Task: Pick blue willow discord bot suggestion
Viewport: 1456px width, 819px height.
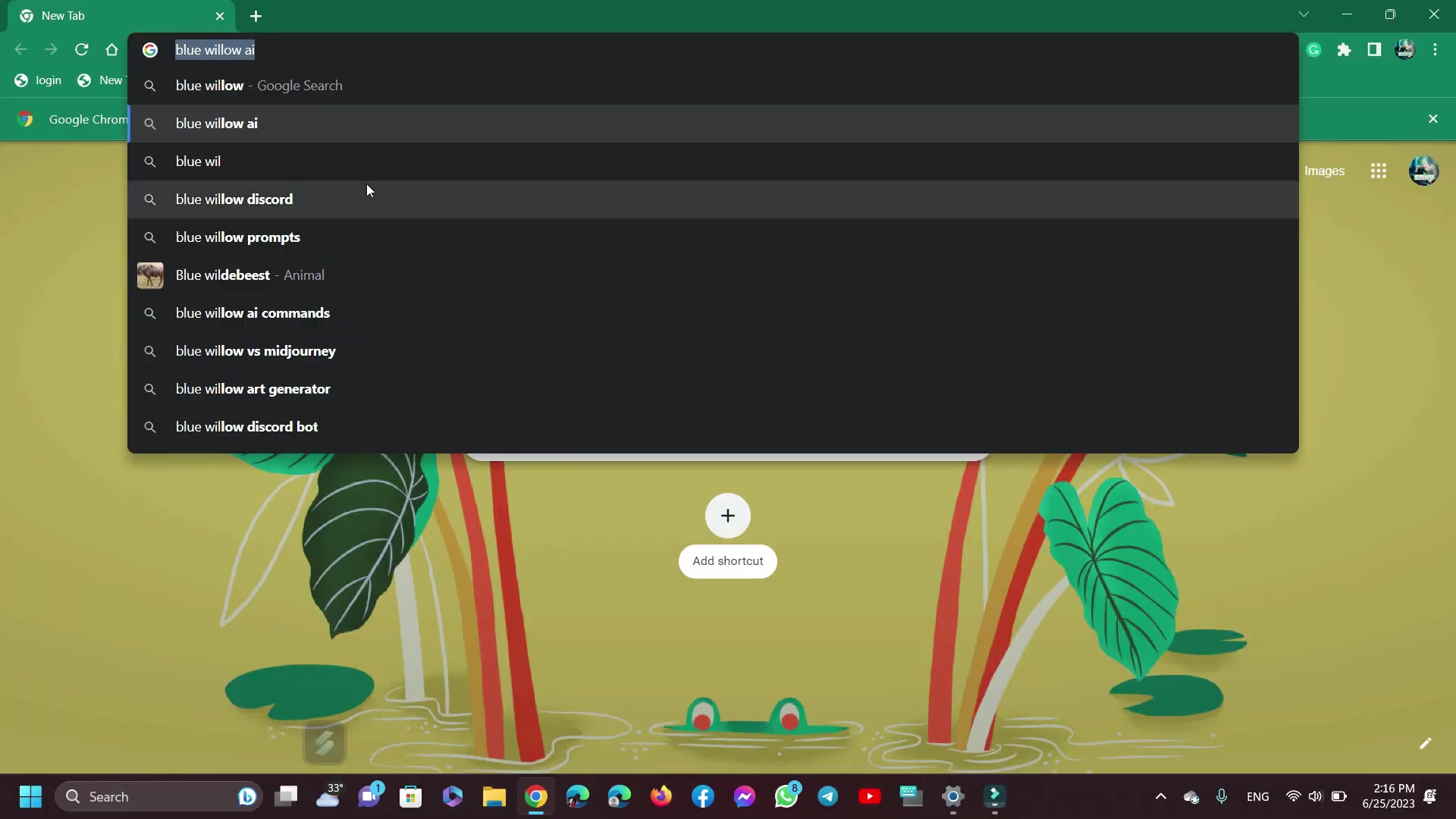Action: [x=713, y=427]
